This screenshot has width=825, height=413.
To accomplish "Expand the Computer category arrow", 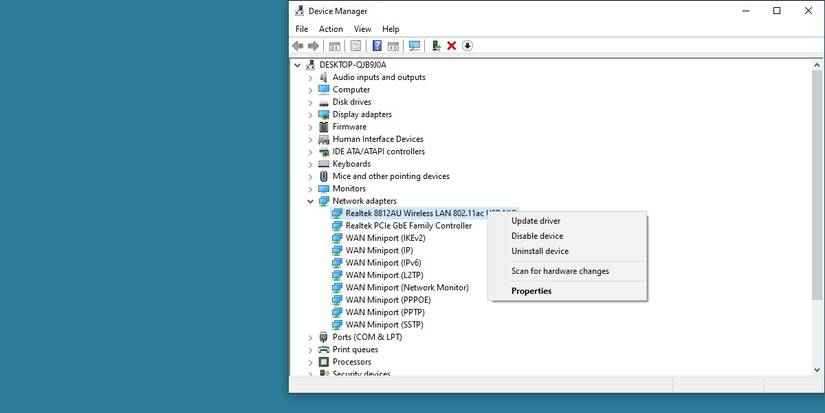I will (x=310, y=90).
